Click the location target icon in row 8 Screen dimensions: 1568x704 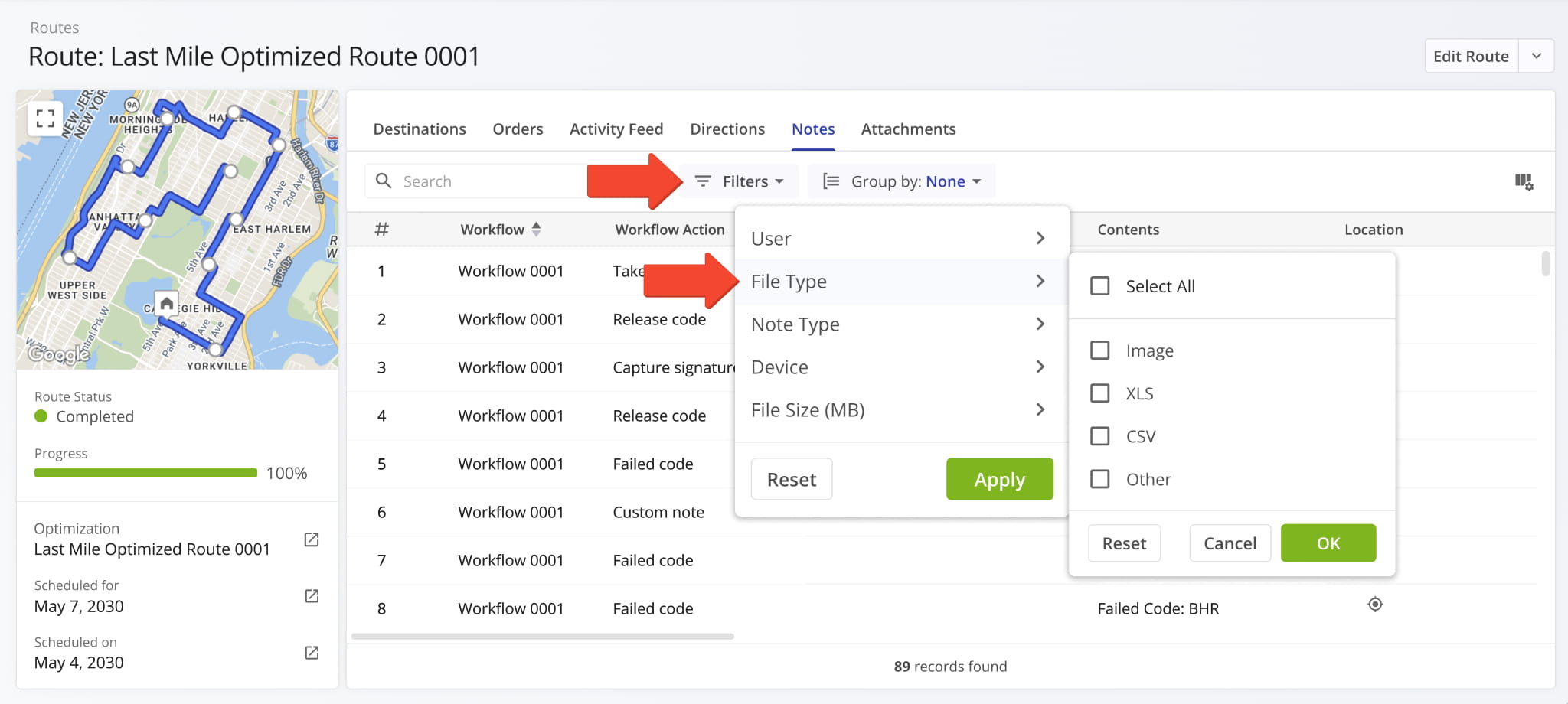1375,605
